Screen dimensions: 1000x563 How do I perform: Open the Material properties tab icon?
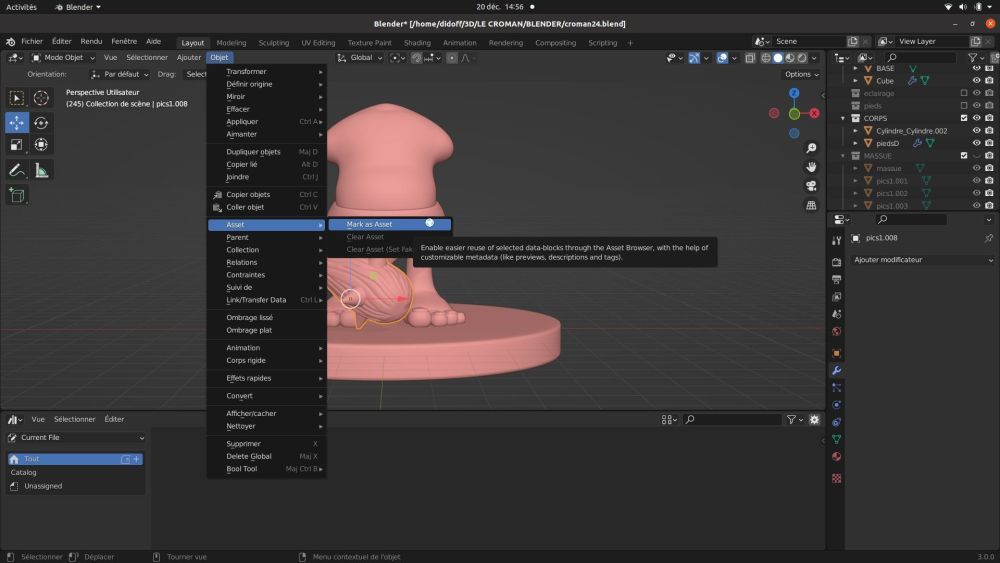pyautogui.click(x=836, y=457)
